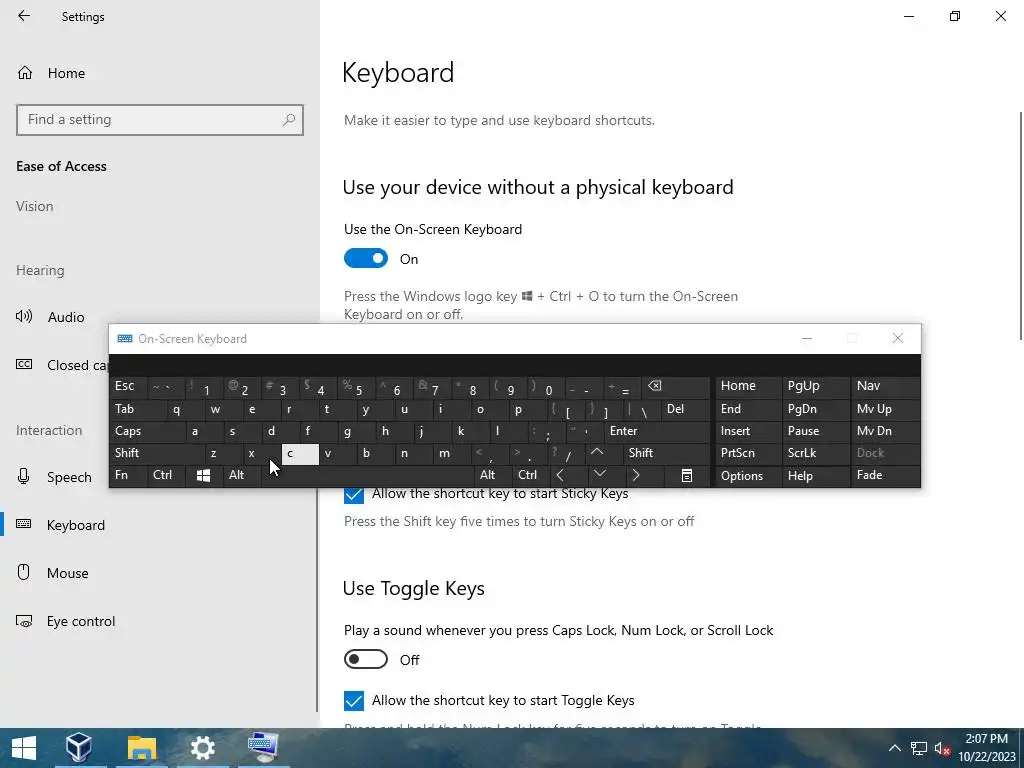This screenshot has width=1024, height=768.
Task: Tap the Caps key on On-Screen Keyboard
Action: pos(148,431)
